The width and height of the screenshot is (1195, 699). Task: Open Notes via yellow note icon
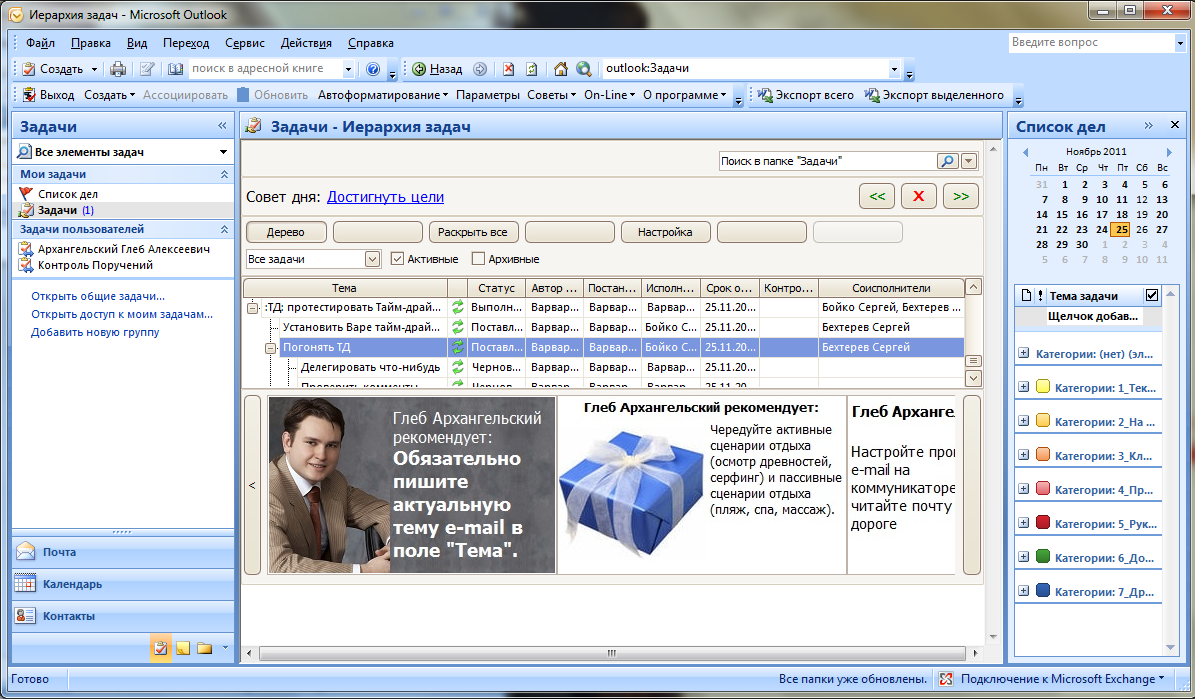click(x=183, y=648)
